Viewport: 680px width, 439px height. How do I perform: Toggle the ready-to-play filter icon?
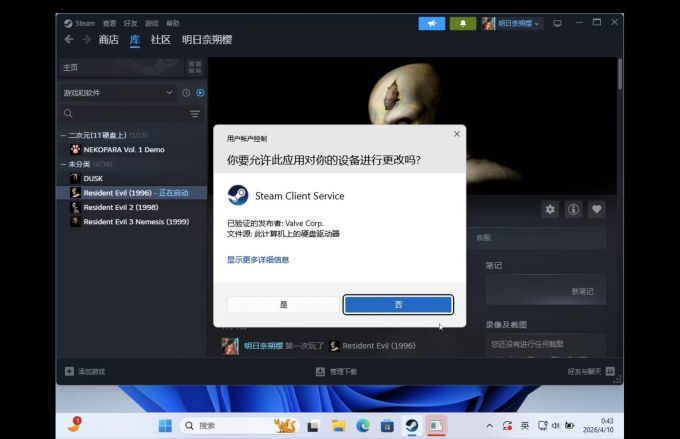click(x=200, y=93)
